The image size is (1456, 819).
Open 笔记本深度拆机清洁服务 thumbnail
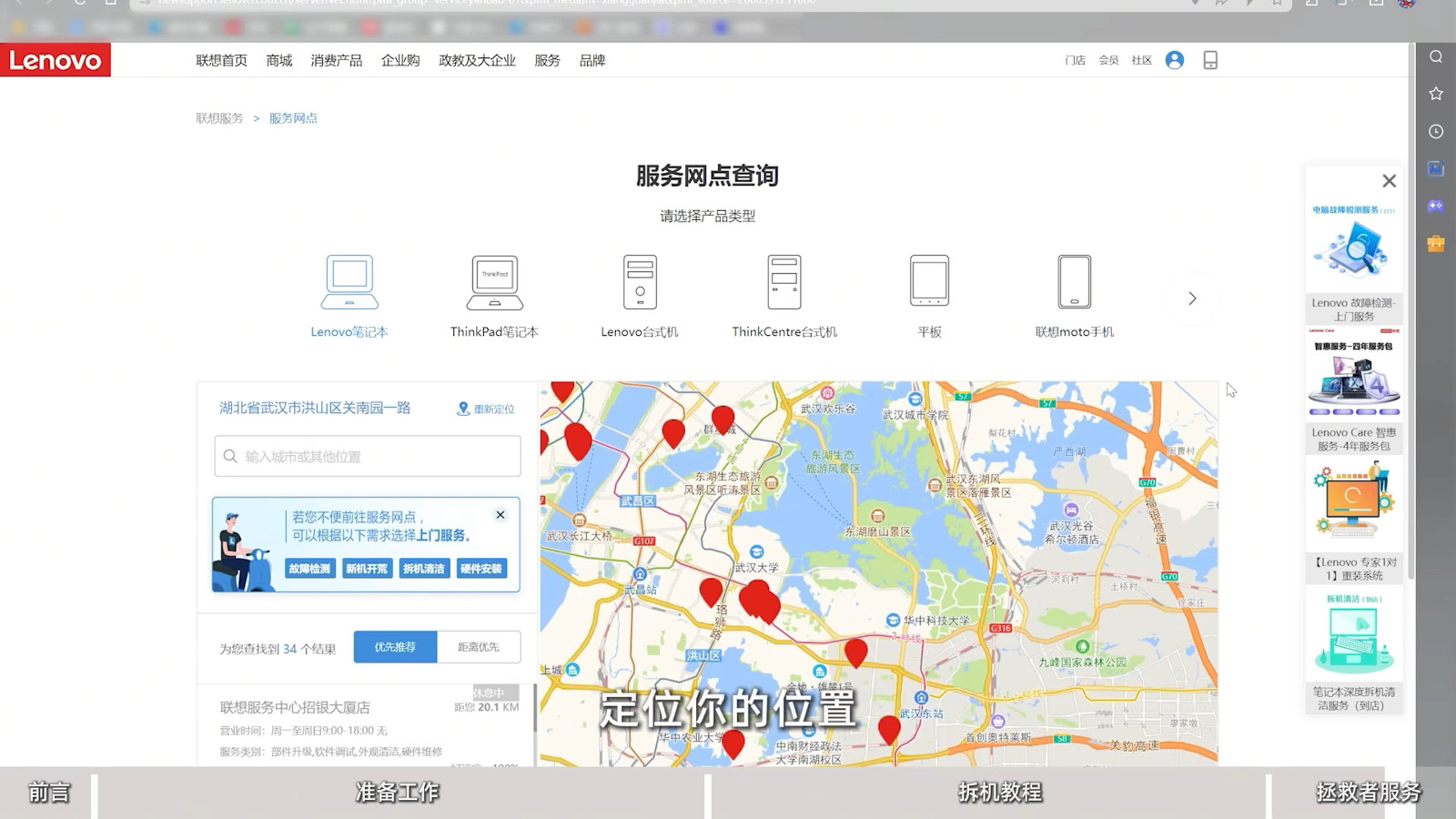click(1353, 634)
